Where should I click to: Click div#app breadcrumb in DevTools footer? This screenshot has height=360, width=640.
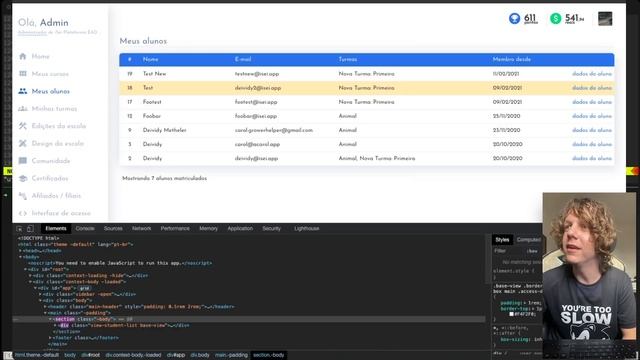(176, 355)
